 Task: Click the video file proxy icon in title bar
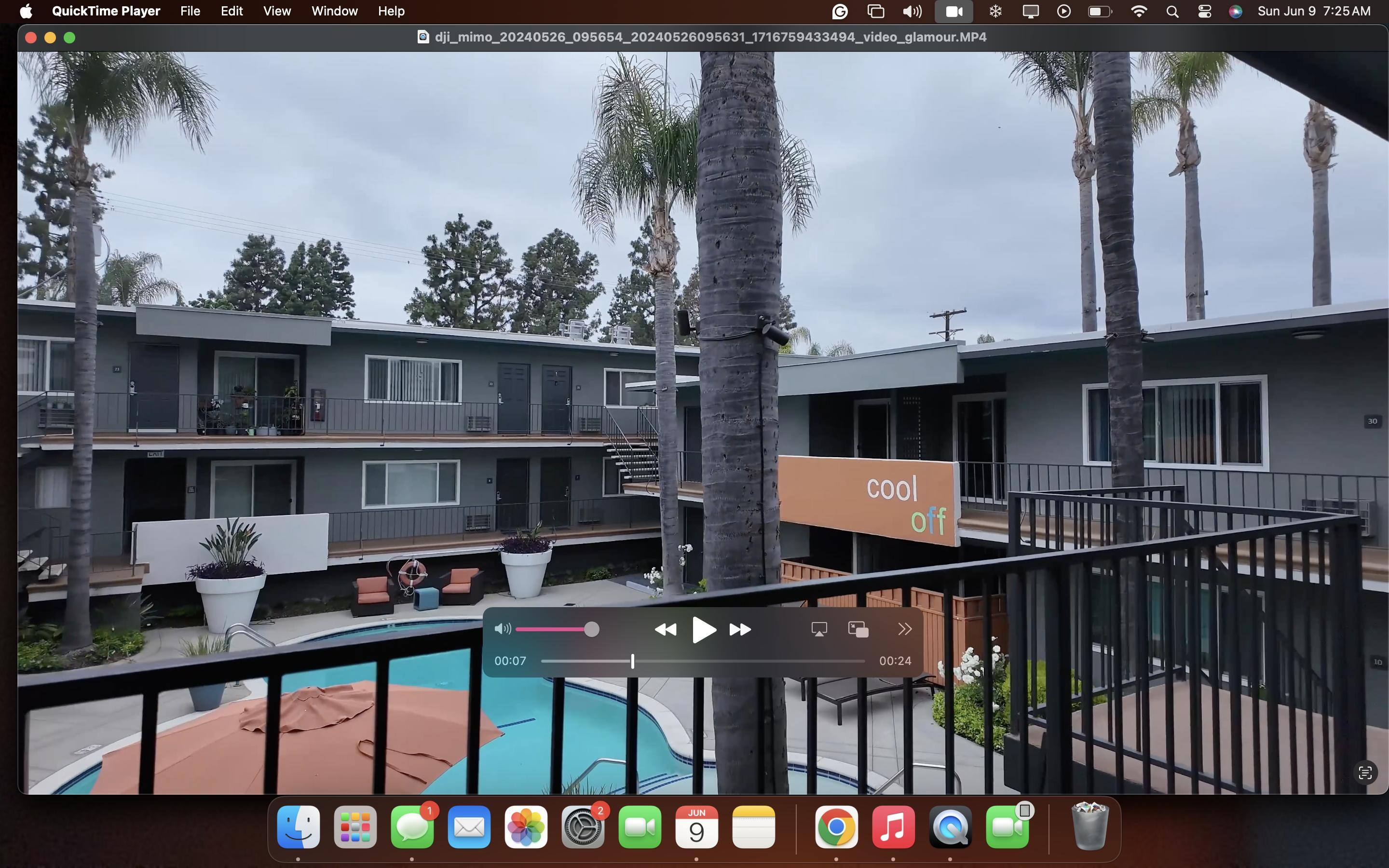point(423,37)
